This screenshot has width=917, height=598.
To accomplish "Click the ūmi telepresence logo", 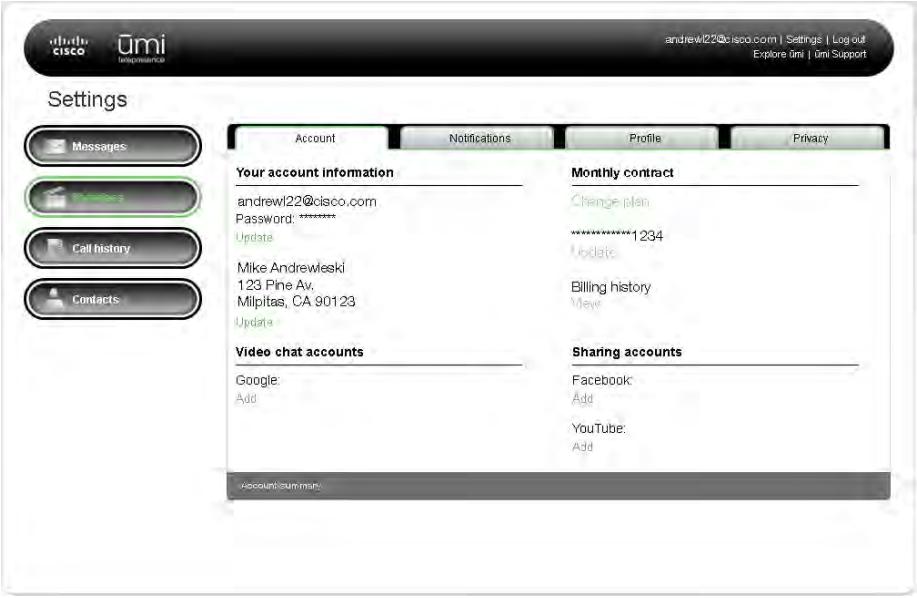I will (x=142, y=48).
